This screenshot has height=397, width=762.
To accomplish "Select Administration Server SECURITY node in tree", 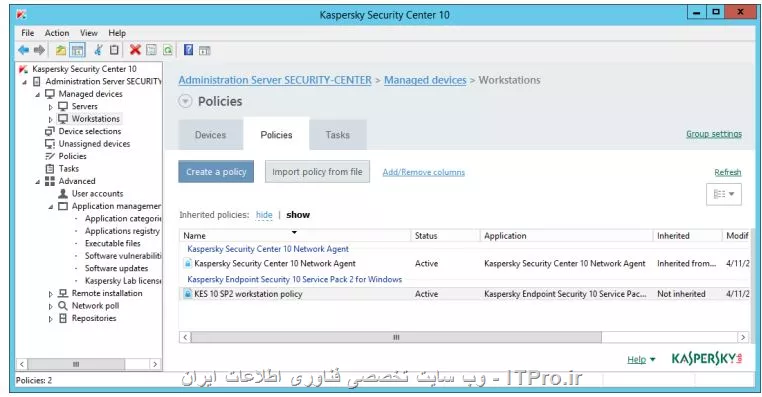I will [x=103, y=82].
